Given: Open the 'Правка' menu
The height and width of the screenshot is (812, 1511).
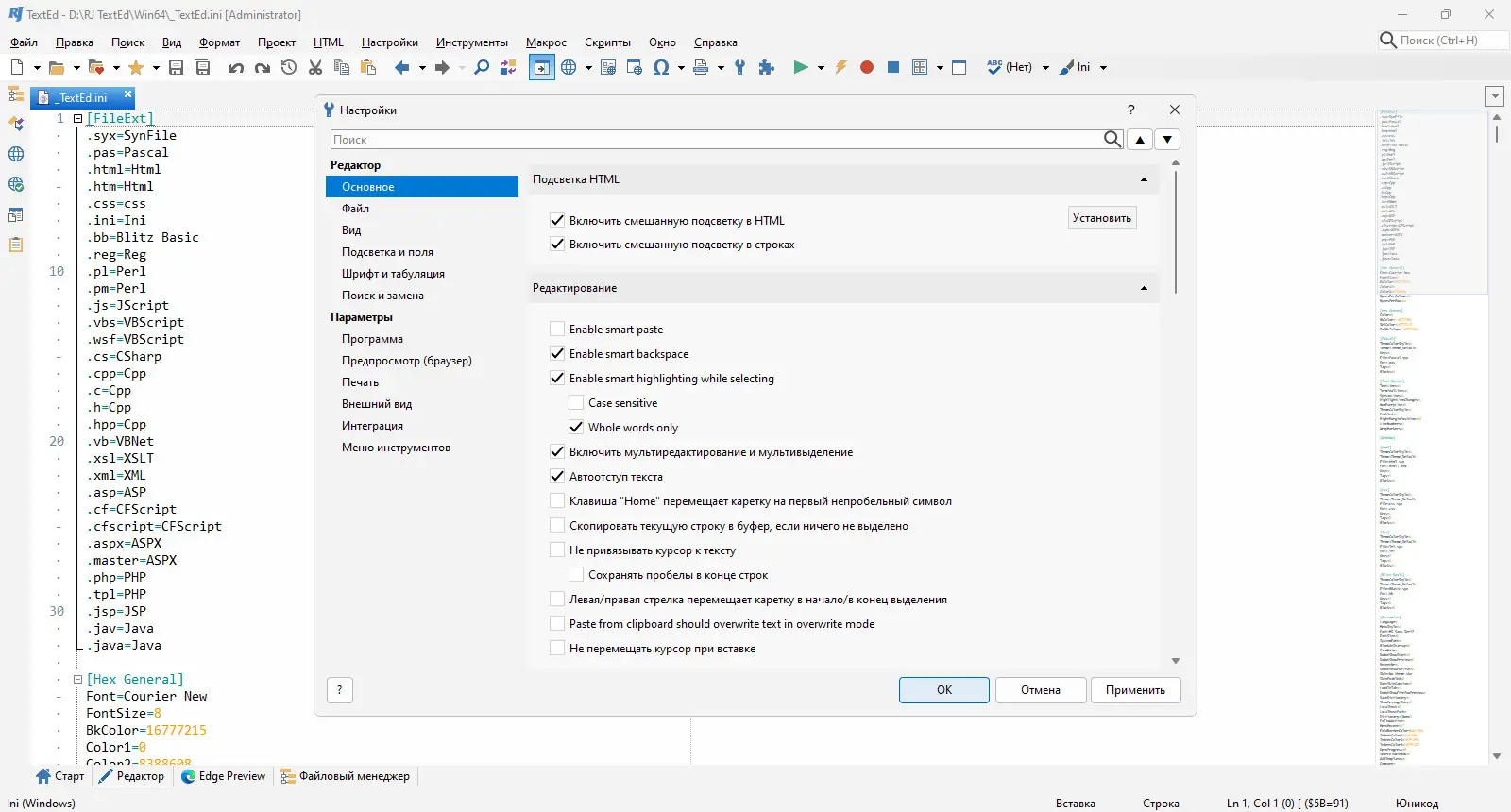Looking at the screenshot, I should (75, 42).
